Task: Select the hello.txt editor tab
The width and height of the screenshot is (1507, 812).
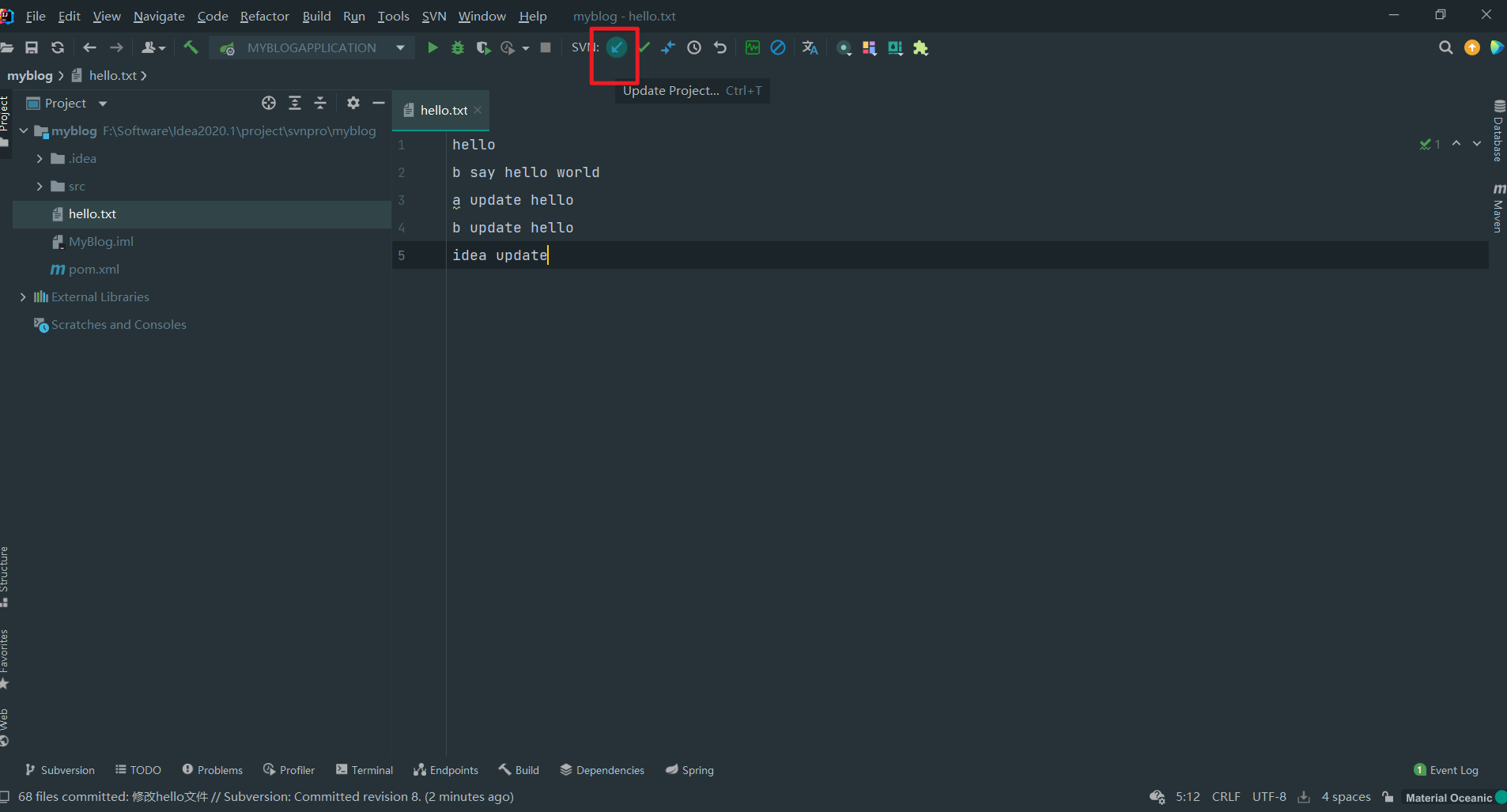Action: pyautogui.click(x=440, y=111)
